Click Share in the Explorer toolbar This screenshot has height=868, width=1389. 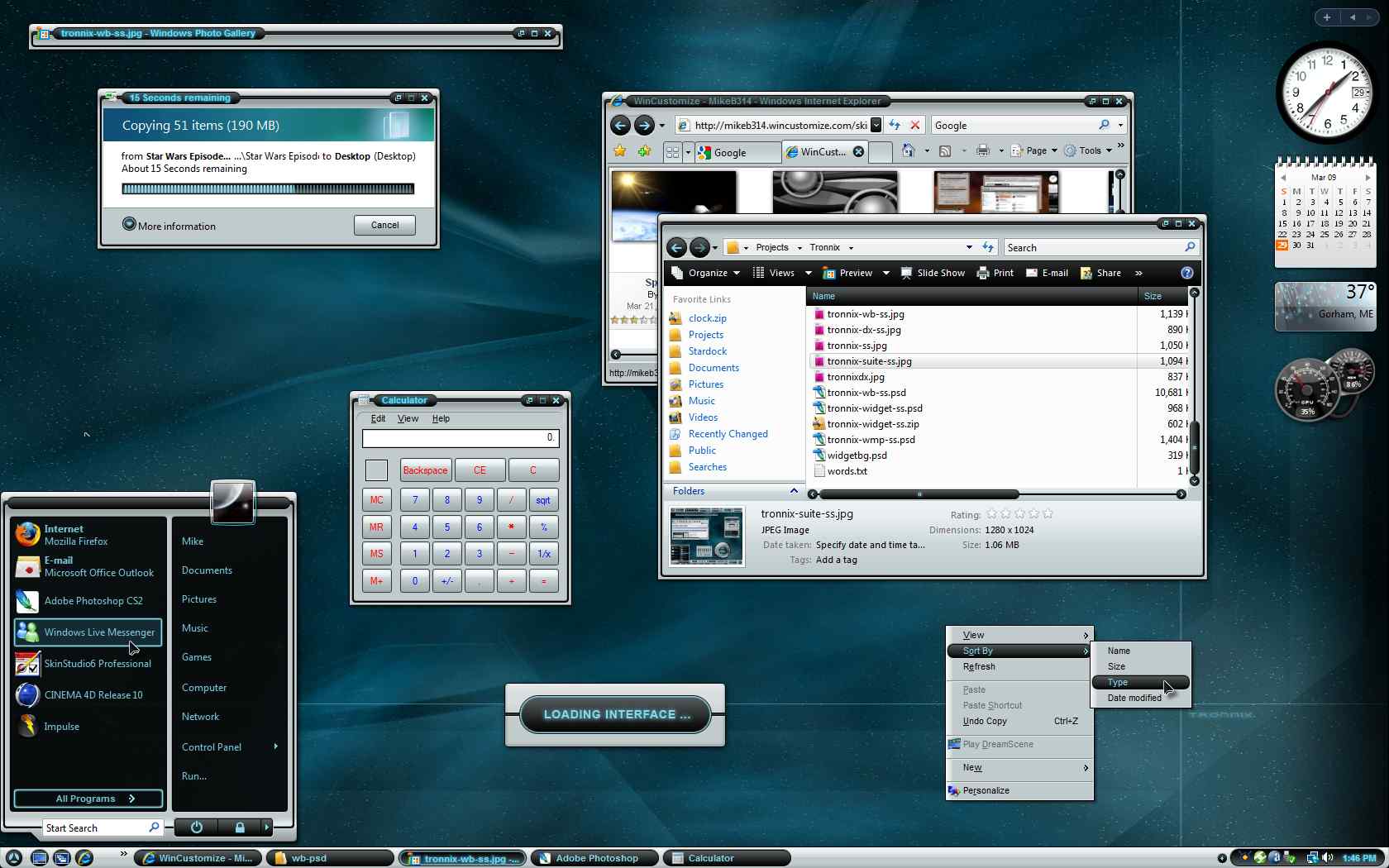click(x=1100, y=273)
